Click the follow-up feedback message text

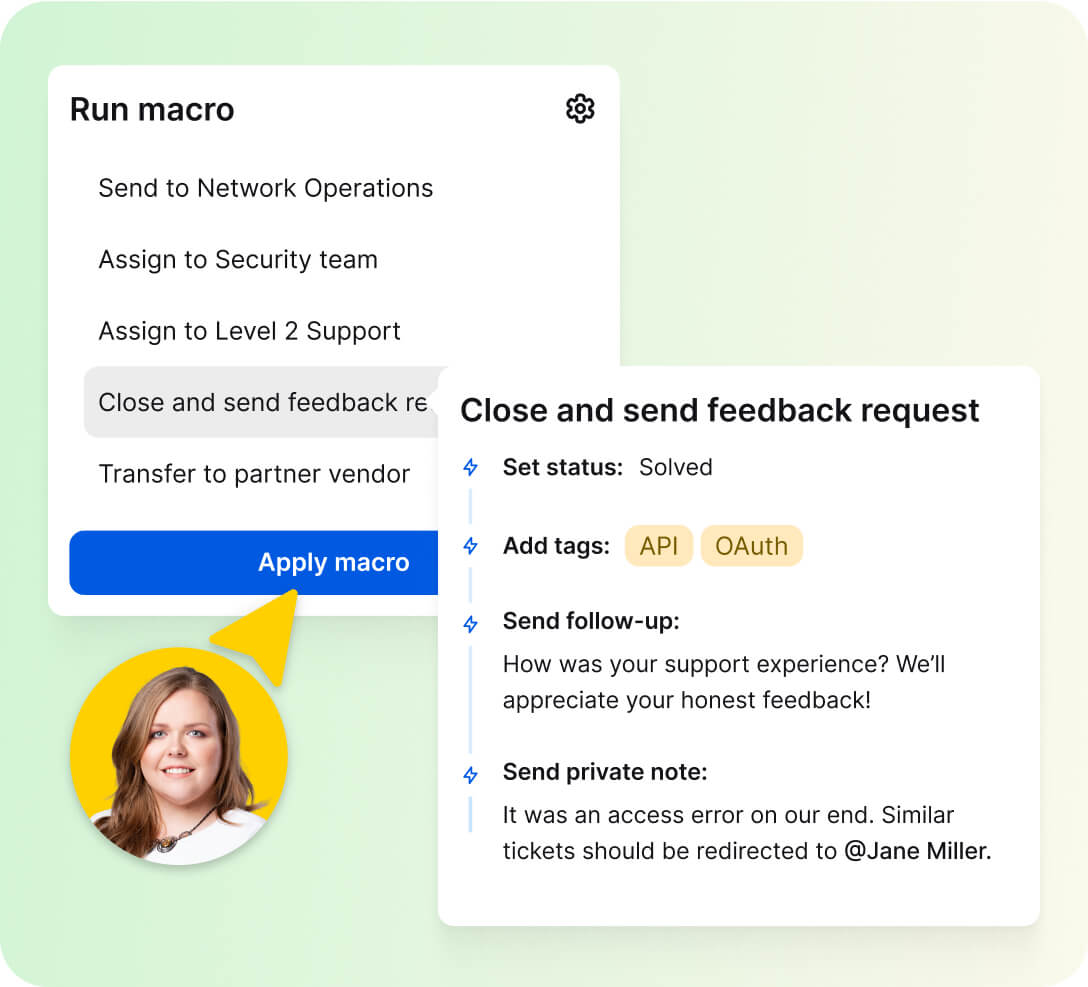[723, 682]
